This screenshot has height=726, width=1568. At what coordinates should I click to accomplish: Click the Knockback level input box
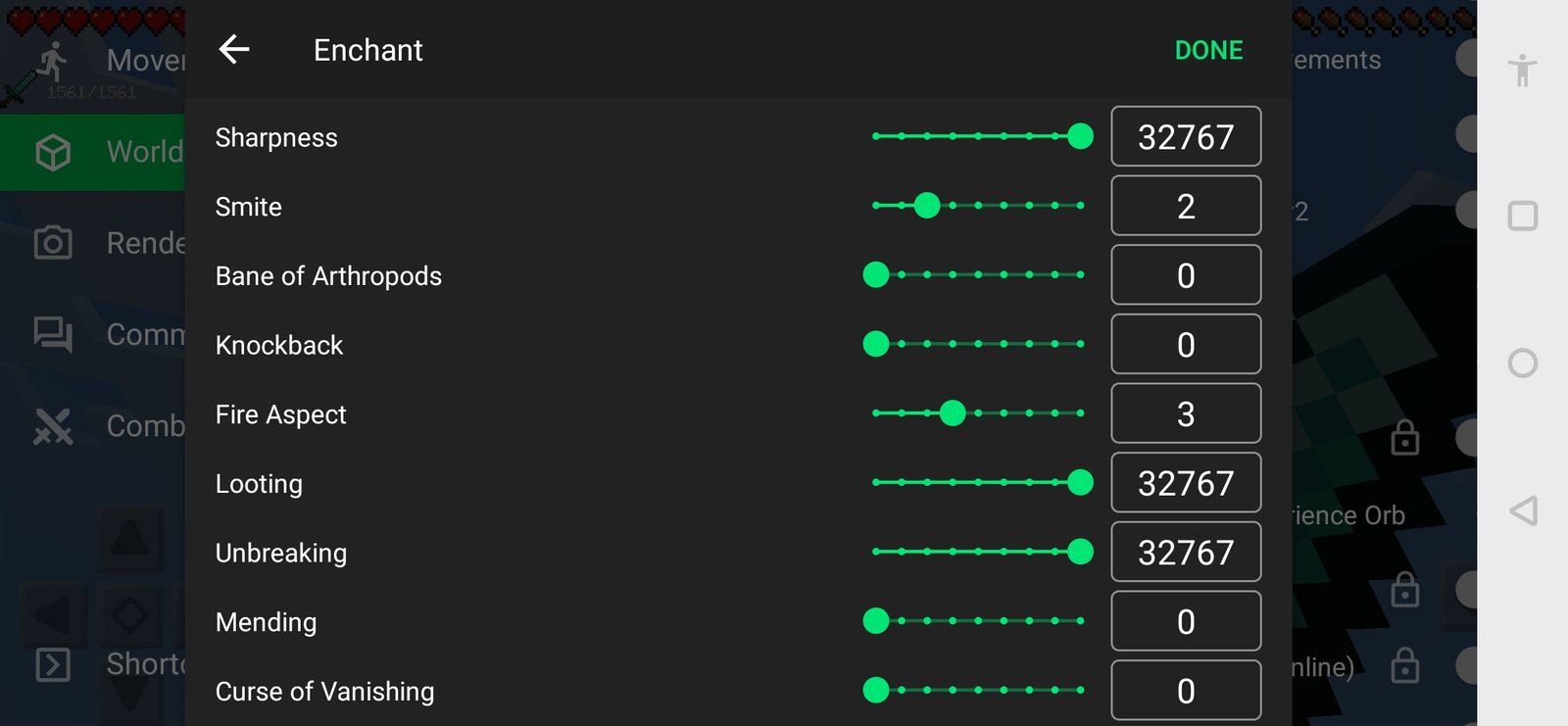pyautogui.click(x=1185, y=344)
